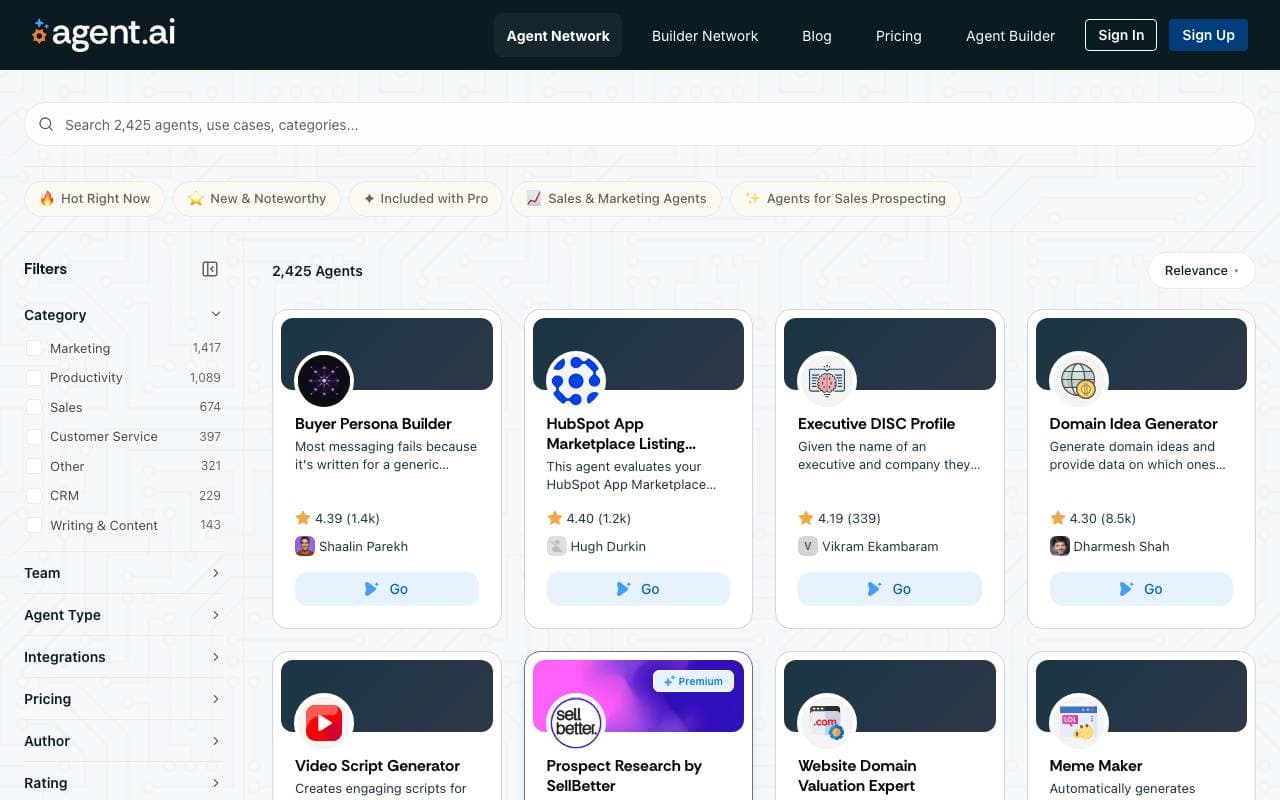1280x800 pixels.
Task: Select the Agents for Sales Prospecting chip
Action: [845, 198]
